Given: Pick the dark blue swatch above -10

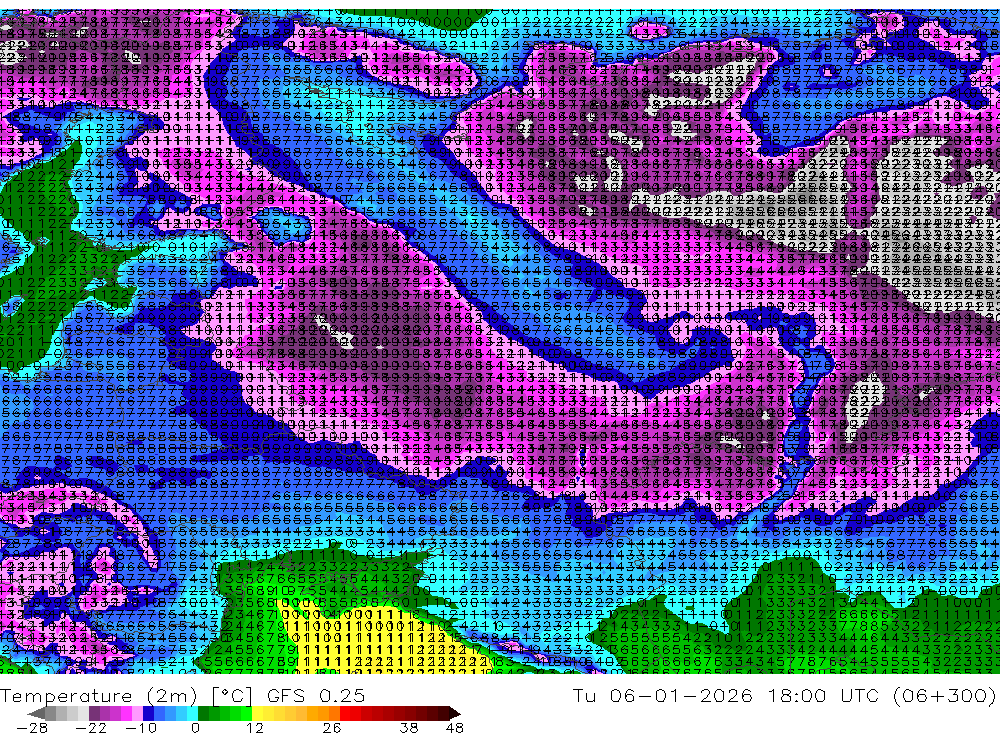Looking at the screenshot, I should coord(148,713).
